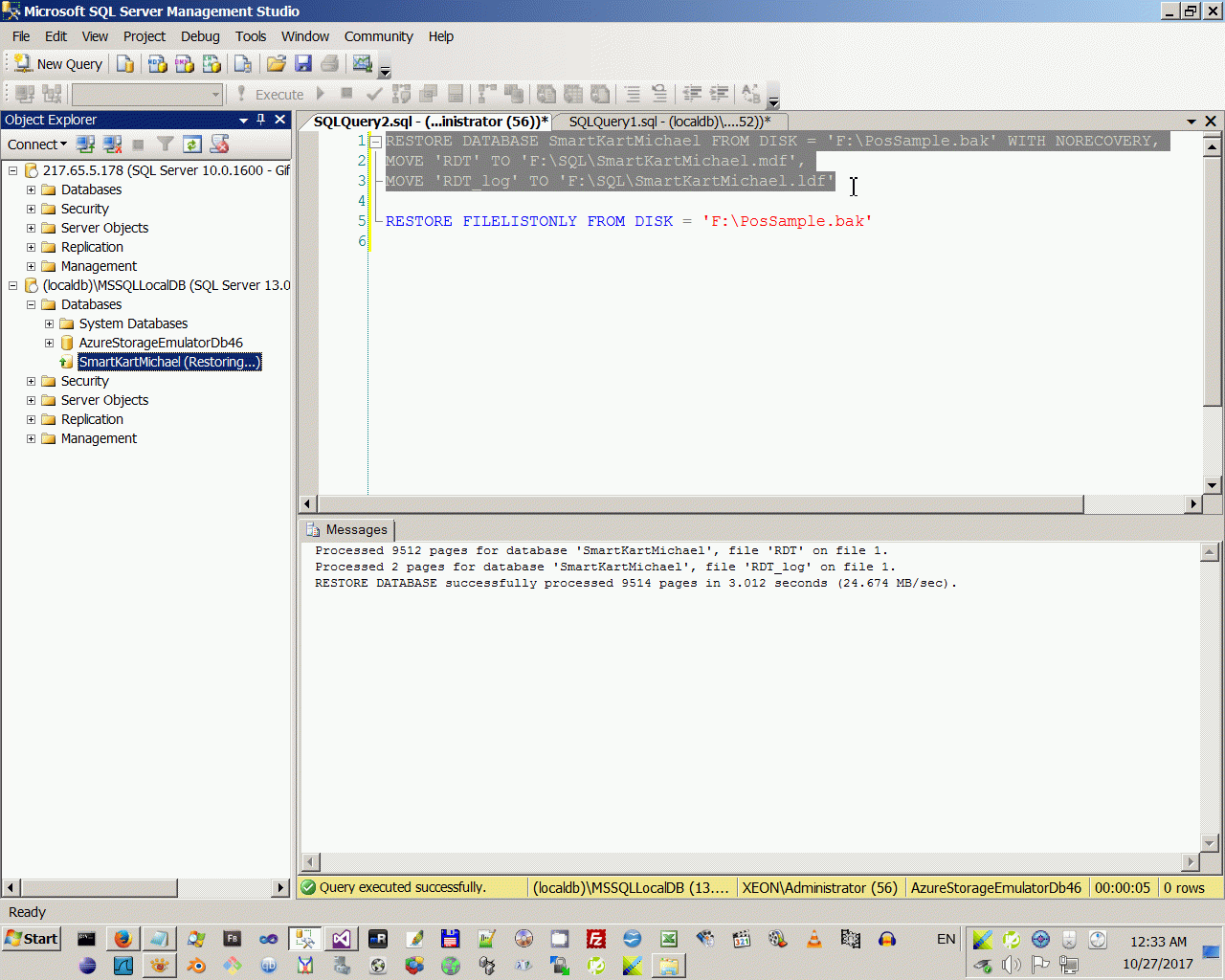Click the query editor scroll down arrow

pos(1212,485)
